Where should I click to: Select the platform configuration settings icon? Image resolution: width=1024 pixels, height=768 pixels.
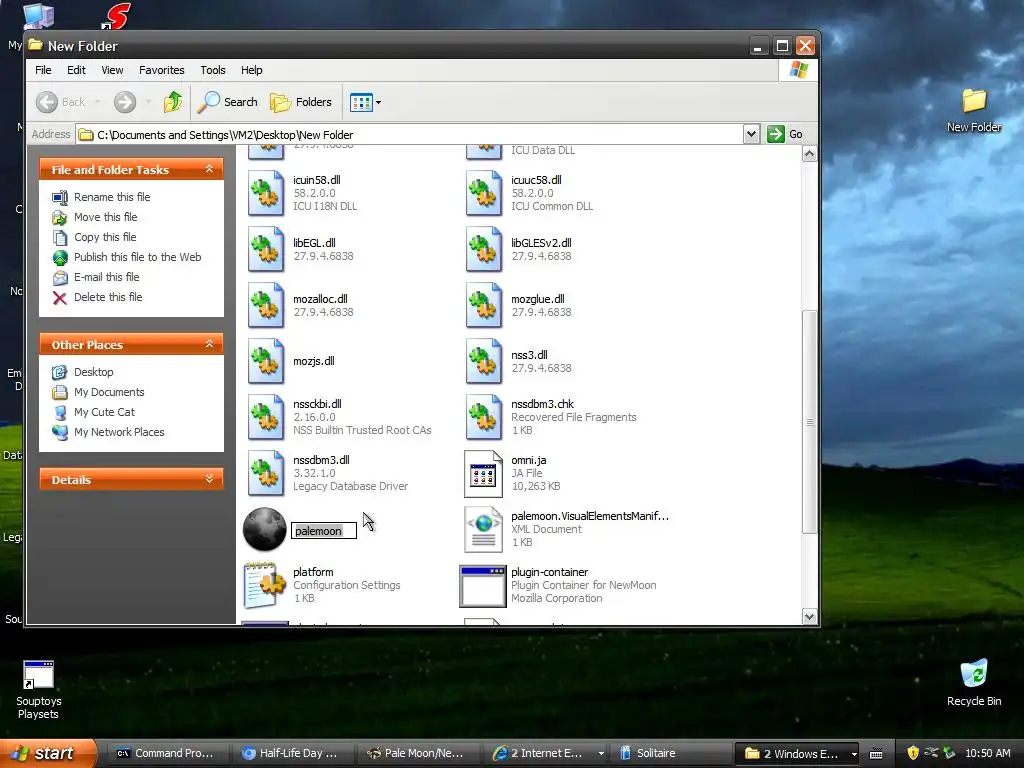pyautogui.click(x=264, y=586)
